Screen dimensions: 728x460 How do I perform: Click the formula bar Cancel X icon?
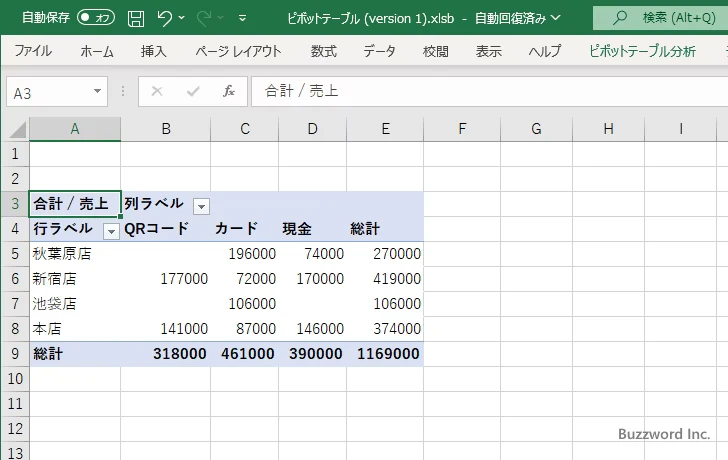[157, 91]
